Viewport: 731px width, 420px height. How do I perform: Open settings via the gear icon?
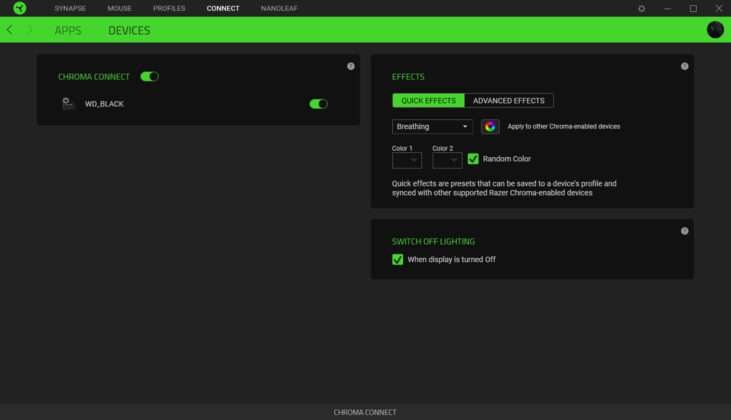pyautogui.click(x=641, y=8)
